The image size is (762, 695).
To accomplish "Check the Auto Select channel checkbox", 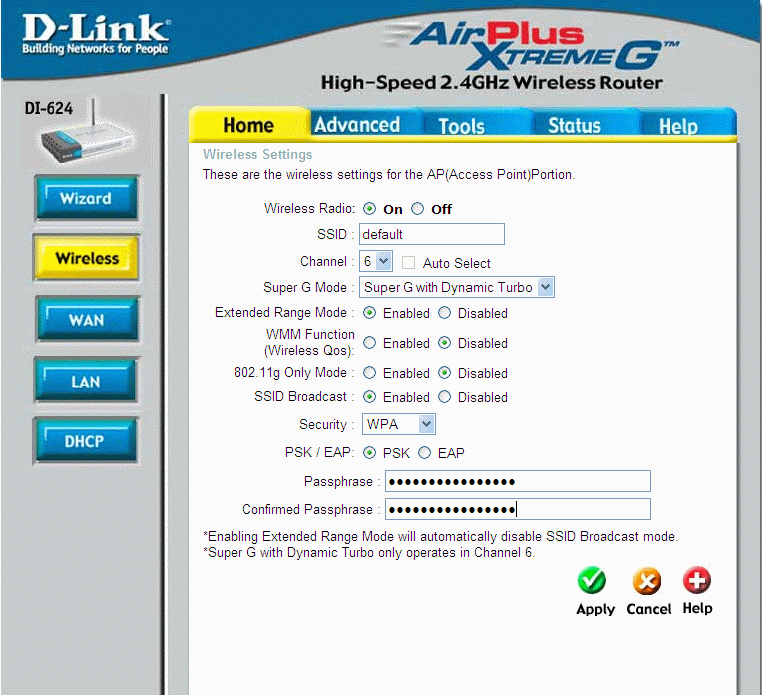I will (x=409, y=263).
